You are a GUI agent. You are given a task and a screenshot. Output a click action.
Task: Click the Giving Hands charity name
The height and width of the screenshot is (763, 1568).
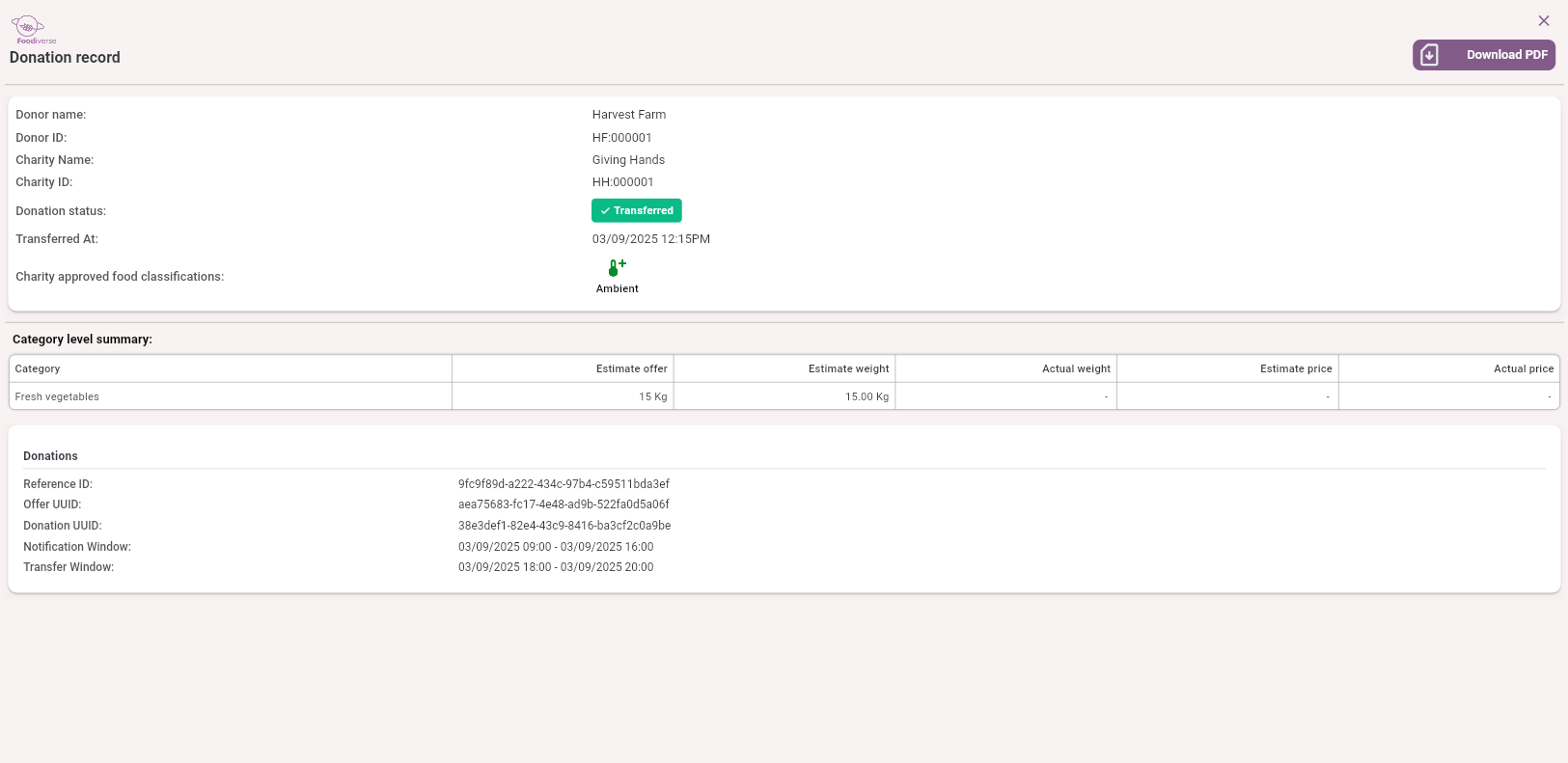(628, 160)
